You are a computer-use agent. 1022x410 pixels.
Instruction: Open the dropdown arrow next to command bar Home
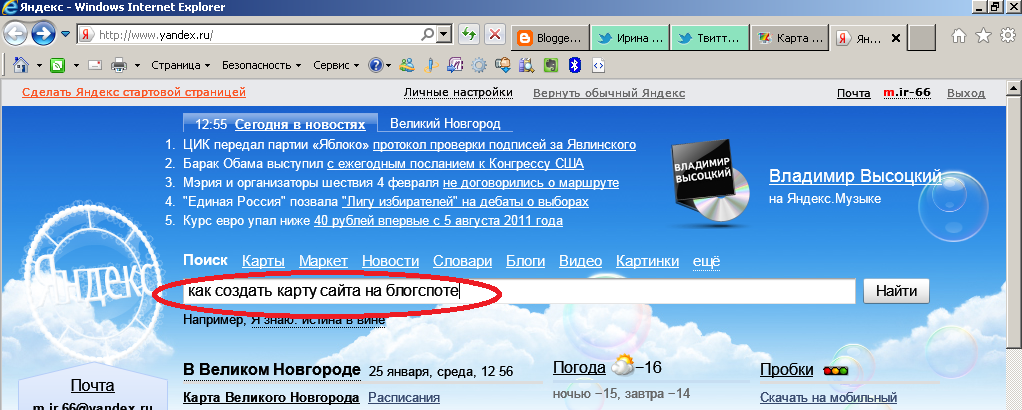(x=39, y=66)
